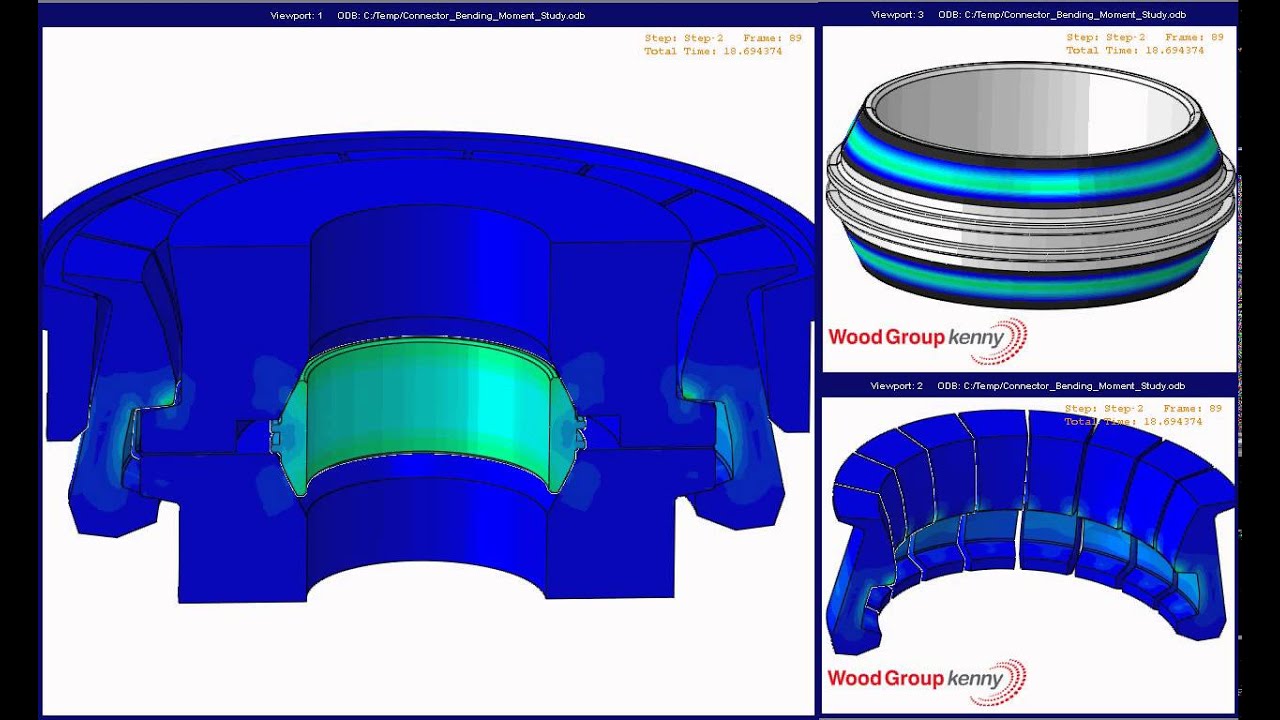Pick the striped seal ring model in Viewport 3
This screenshot has height=720, width=1280.
1030,188
